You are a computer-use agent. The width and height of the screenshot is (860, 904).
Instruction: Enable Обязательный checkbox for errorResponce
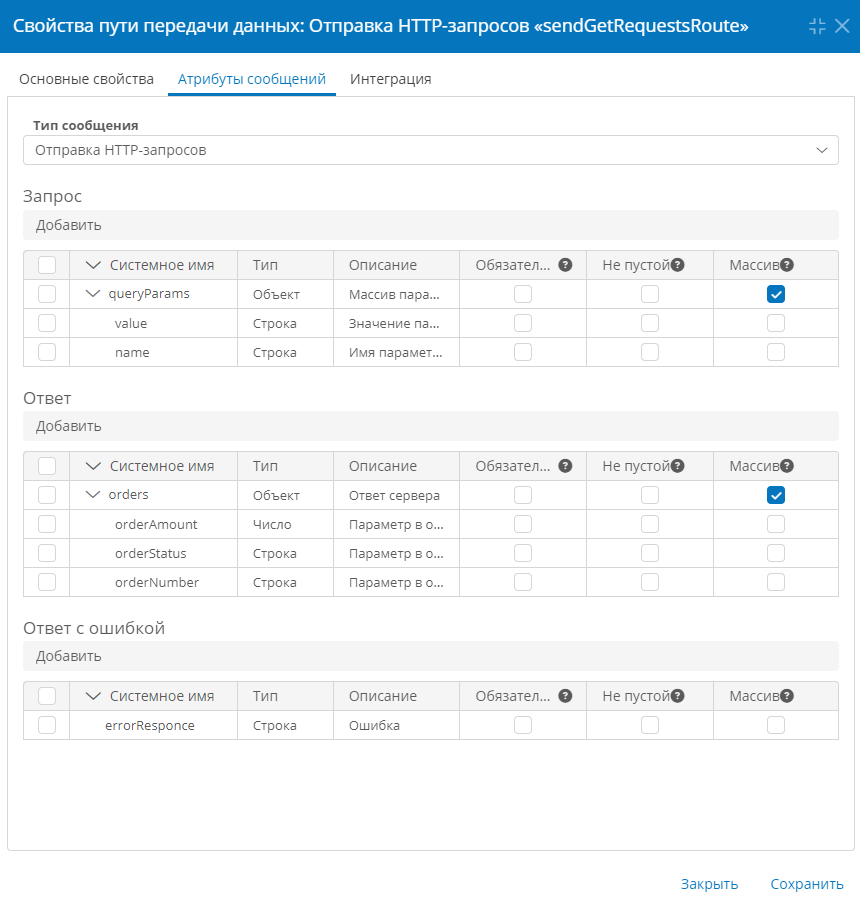click(523, 725)
